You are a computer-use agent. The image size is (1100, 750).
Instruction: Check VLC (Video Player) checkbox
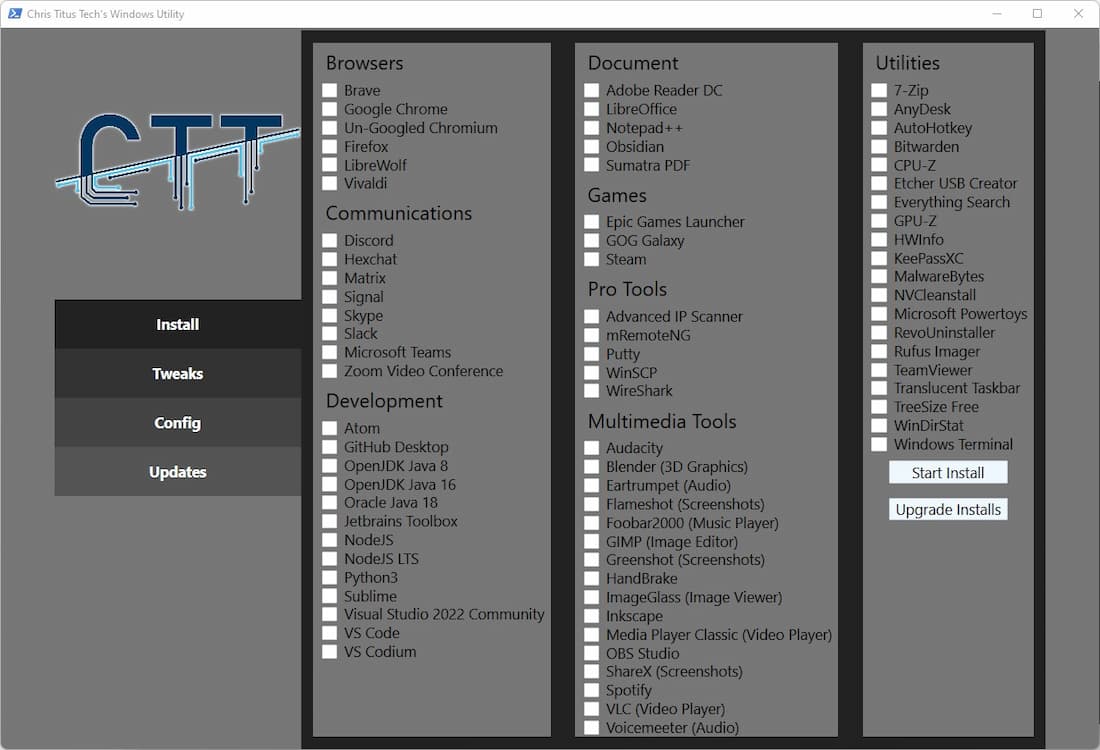tap(592, 709)
